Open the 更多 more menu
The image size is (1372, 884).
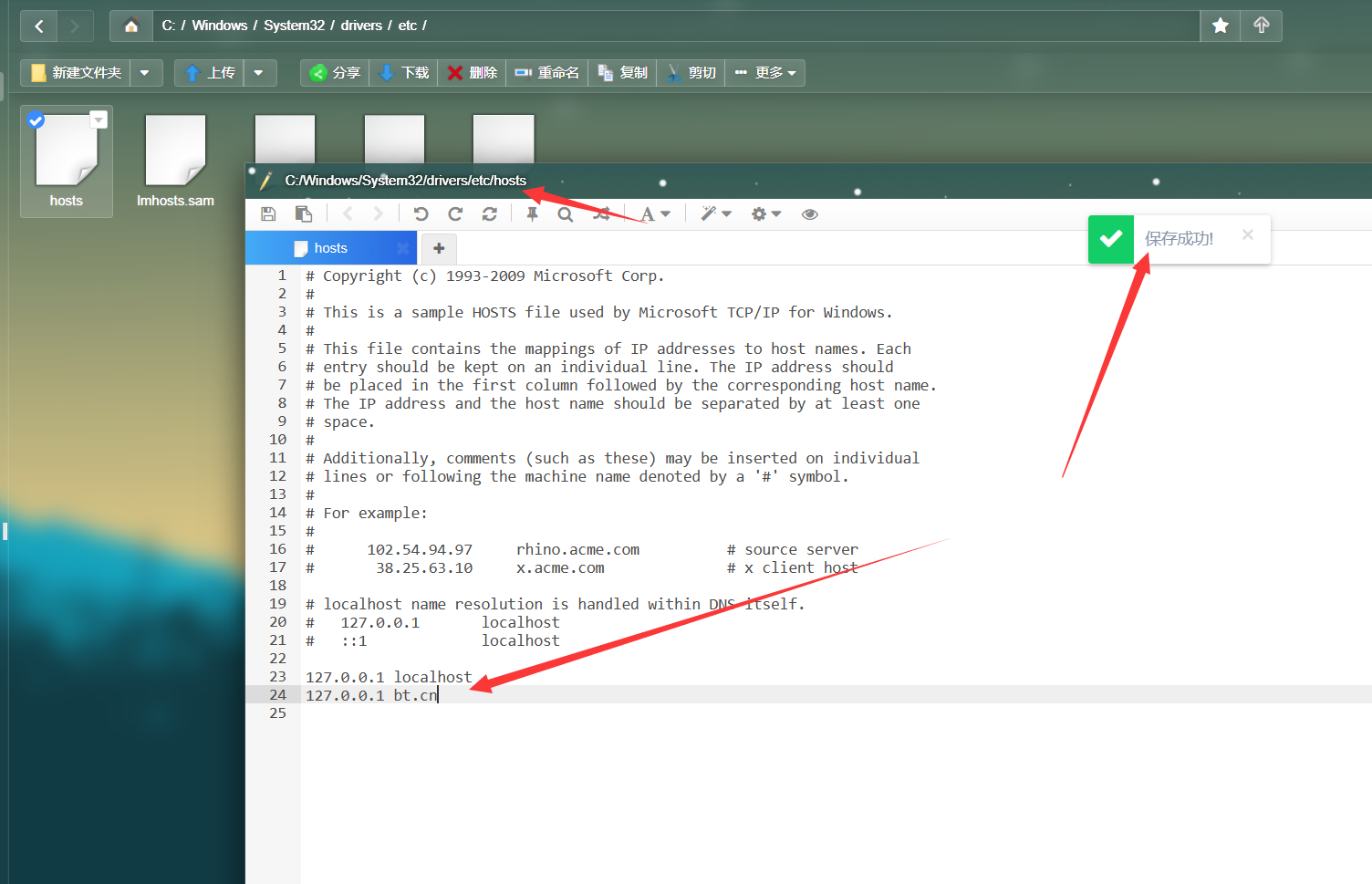(x=765, y=73)
